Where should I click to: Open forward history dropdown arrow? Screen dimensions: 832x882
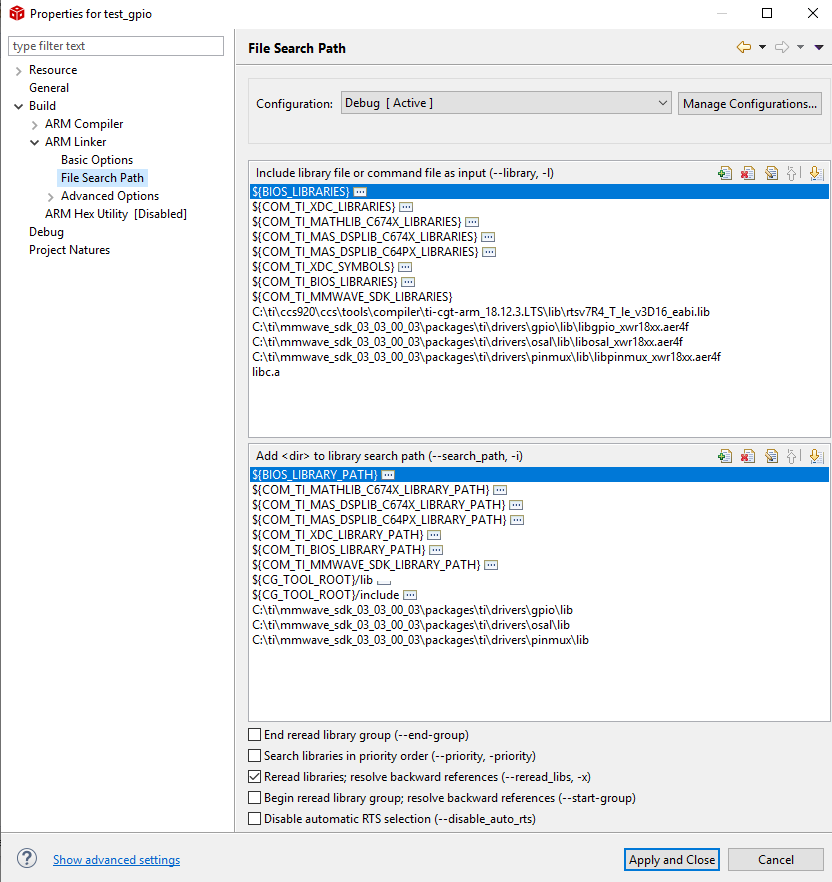coord(800,47)
